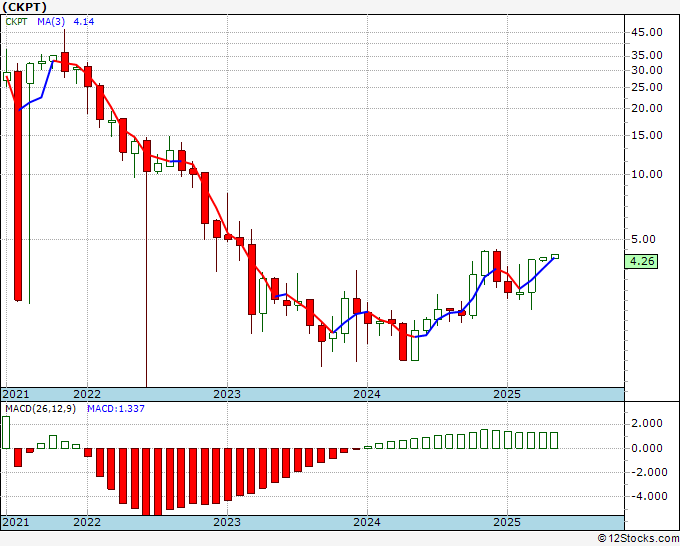
Task: Click the 2.000 MACD axis label
Action: pyautogui.click(x=647, y=424)
